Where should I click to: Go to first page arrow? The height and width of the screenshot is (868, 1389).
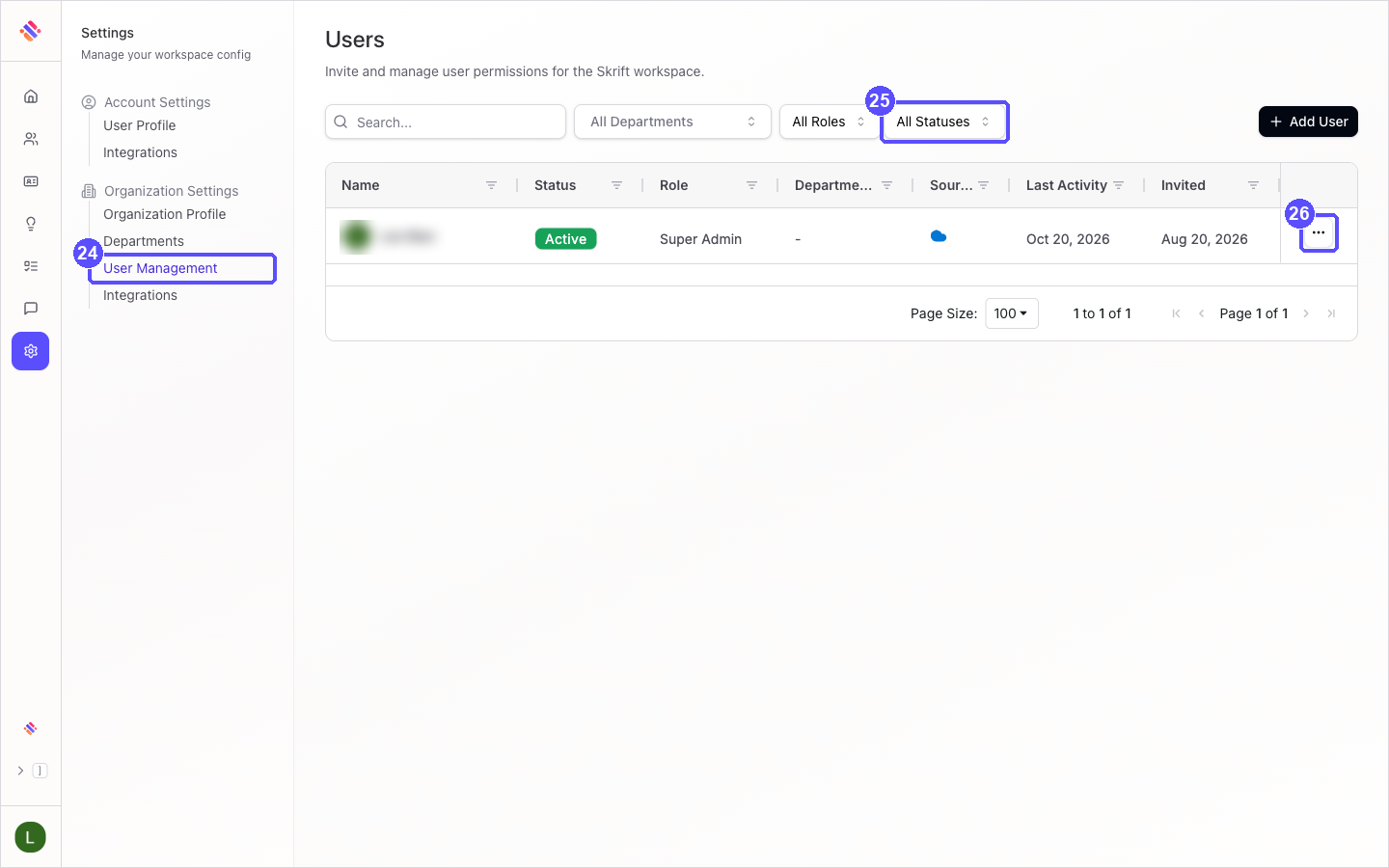click(x=1176, y=313)
